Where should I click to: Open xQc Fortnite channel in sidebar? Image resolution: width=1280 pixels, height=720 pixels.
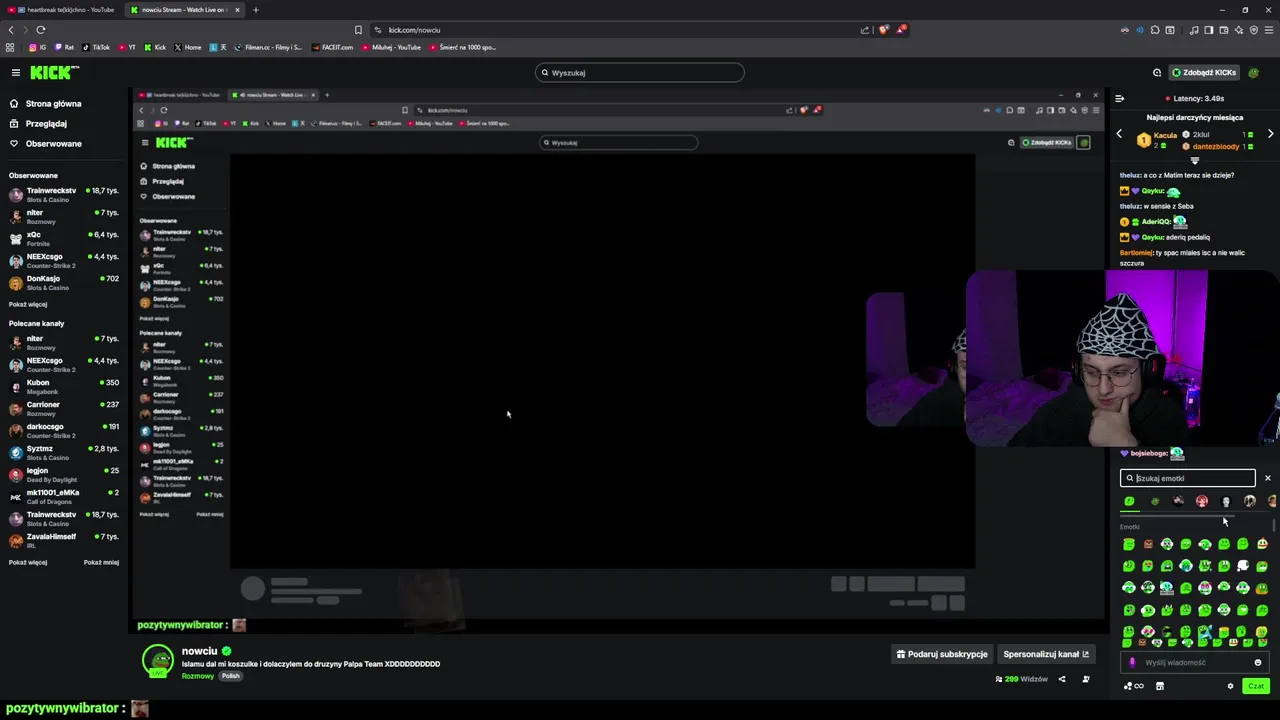tap(64, 238)
